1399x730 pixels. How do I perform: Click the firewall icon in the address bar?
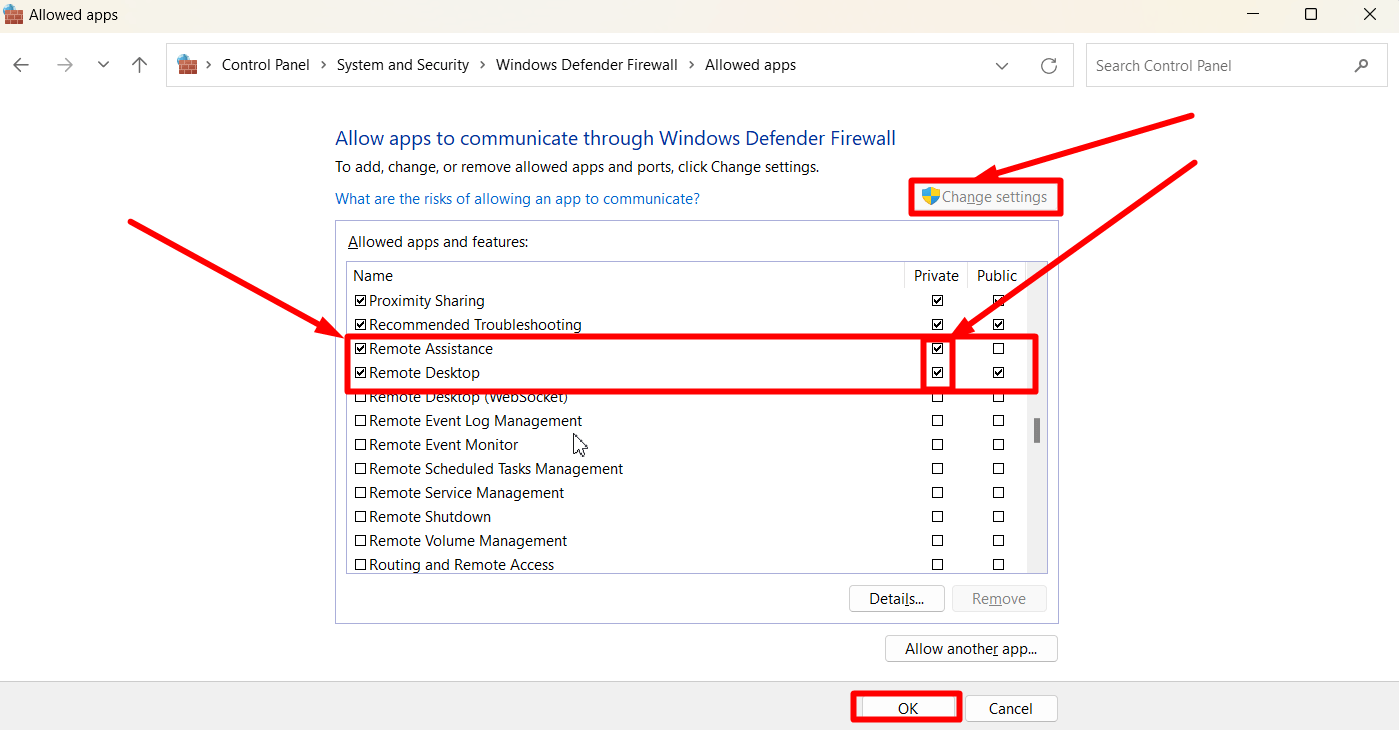click(x=187, y=64)
